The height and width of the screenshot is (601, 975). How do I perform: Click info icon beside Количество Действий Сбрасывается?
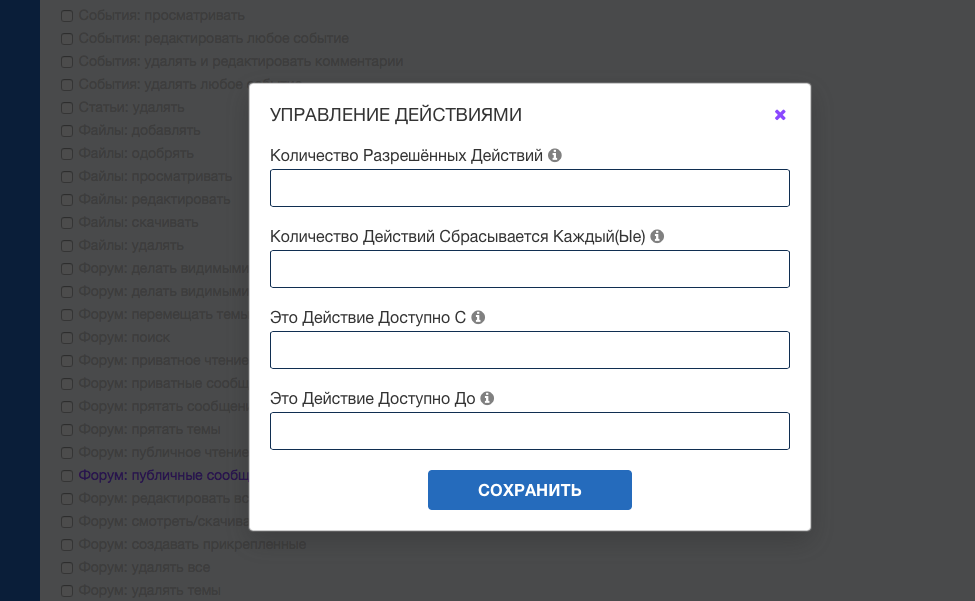pyautogui.click(x=657, y=237)
